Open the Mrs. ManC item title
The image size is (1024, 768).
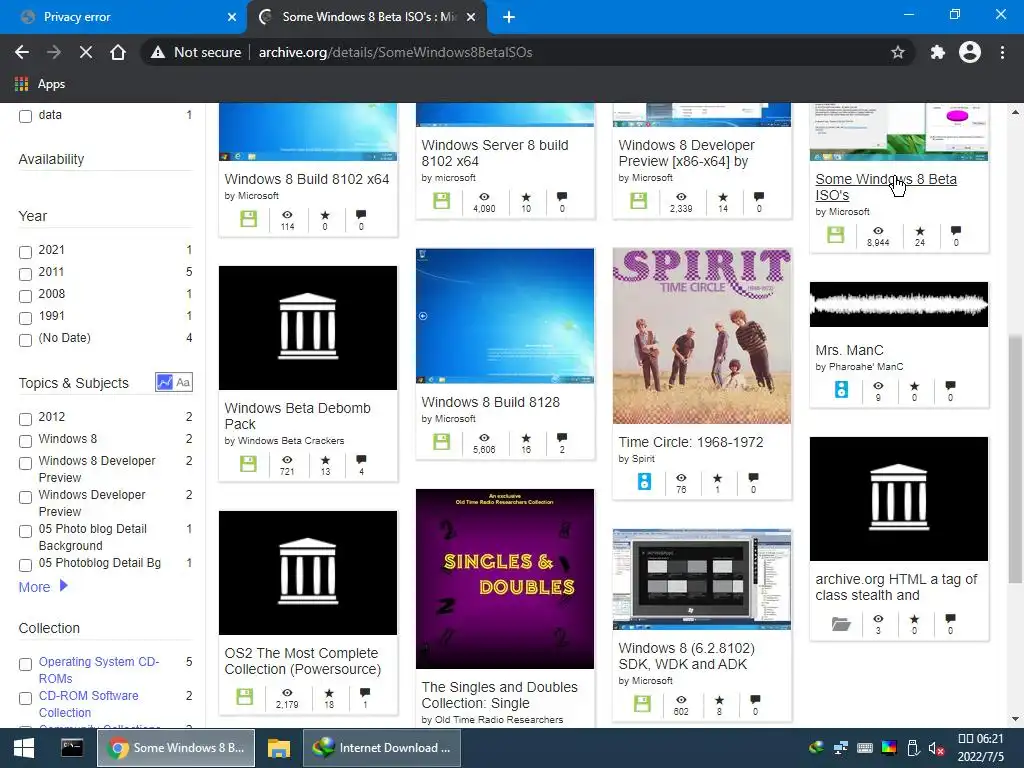pos(849,350)
